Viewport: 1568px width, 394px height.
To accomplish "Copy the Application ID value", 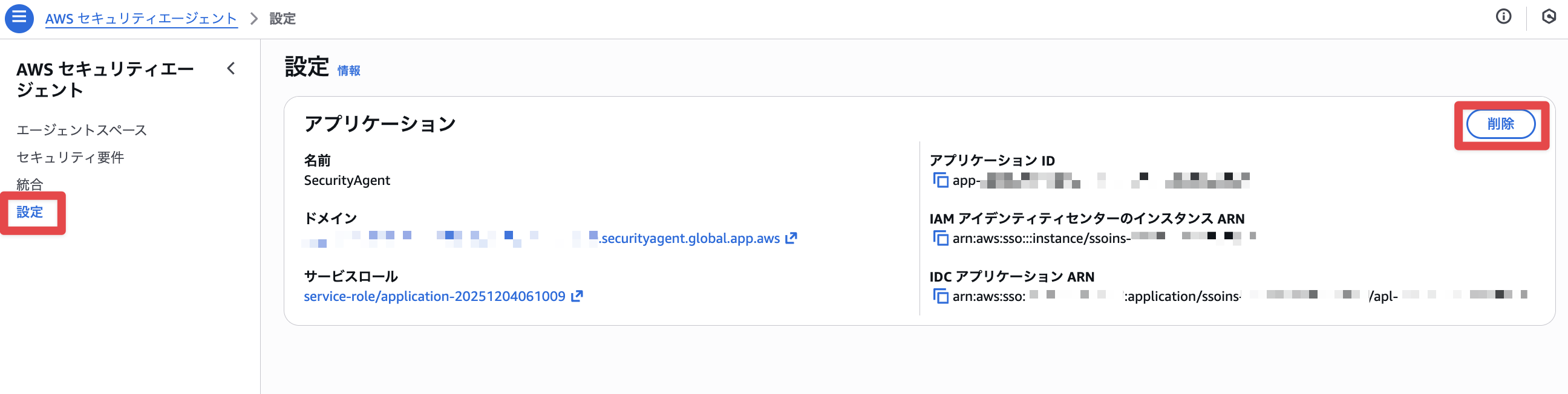I will click(x=941, y=181).
